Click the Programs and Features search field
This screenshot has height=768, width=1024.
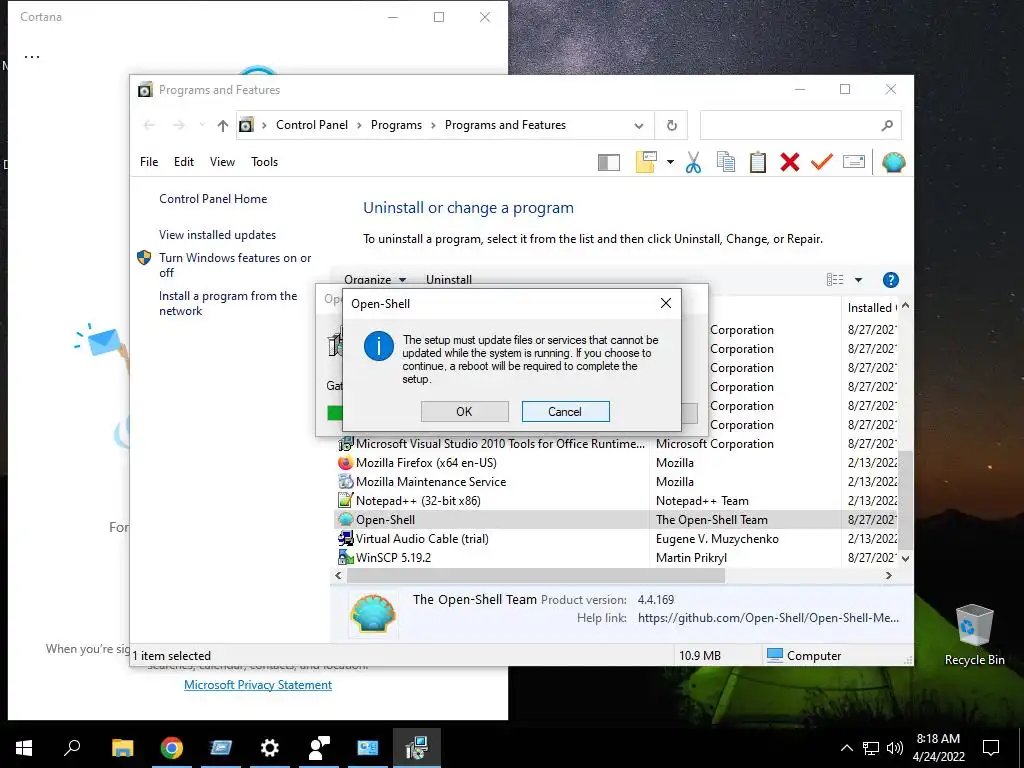pyautogui.click(x=800, y=125)
